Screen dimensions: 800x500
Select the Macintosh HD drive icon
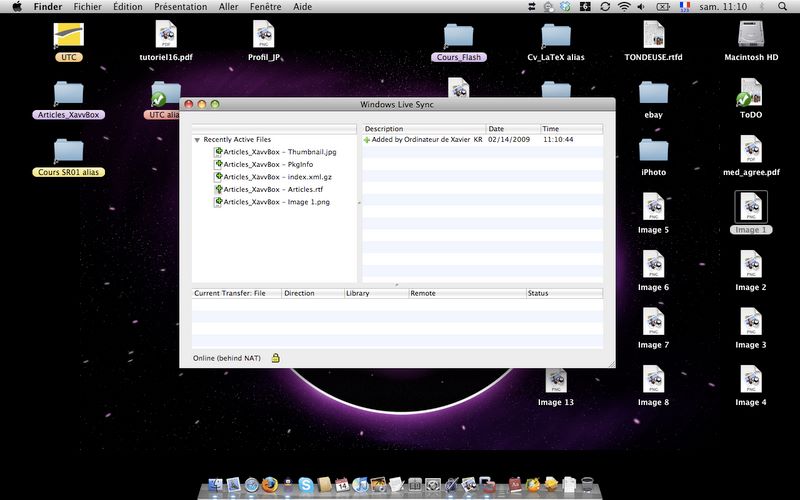pyautogui.click(x=751, y=41)
